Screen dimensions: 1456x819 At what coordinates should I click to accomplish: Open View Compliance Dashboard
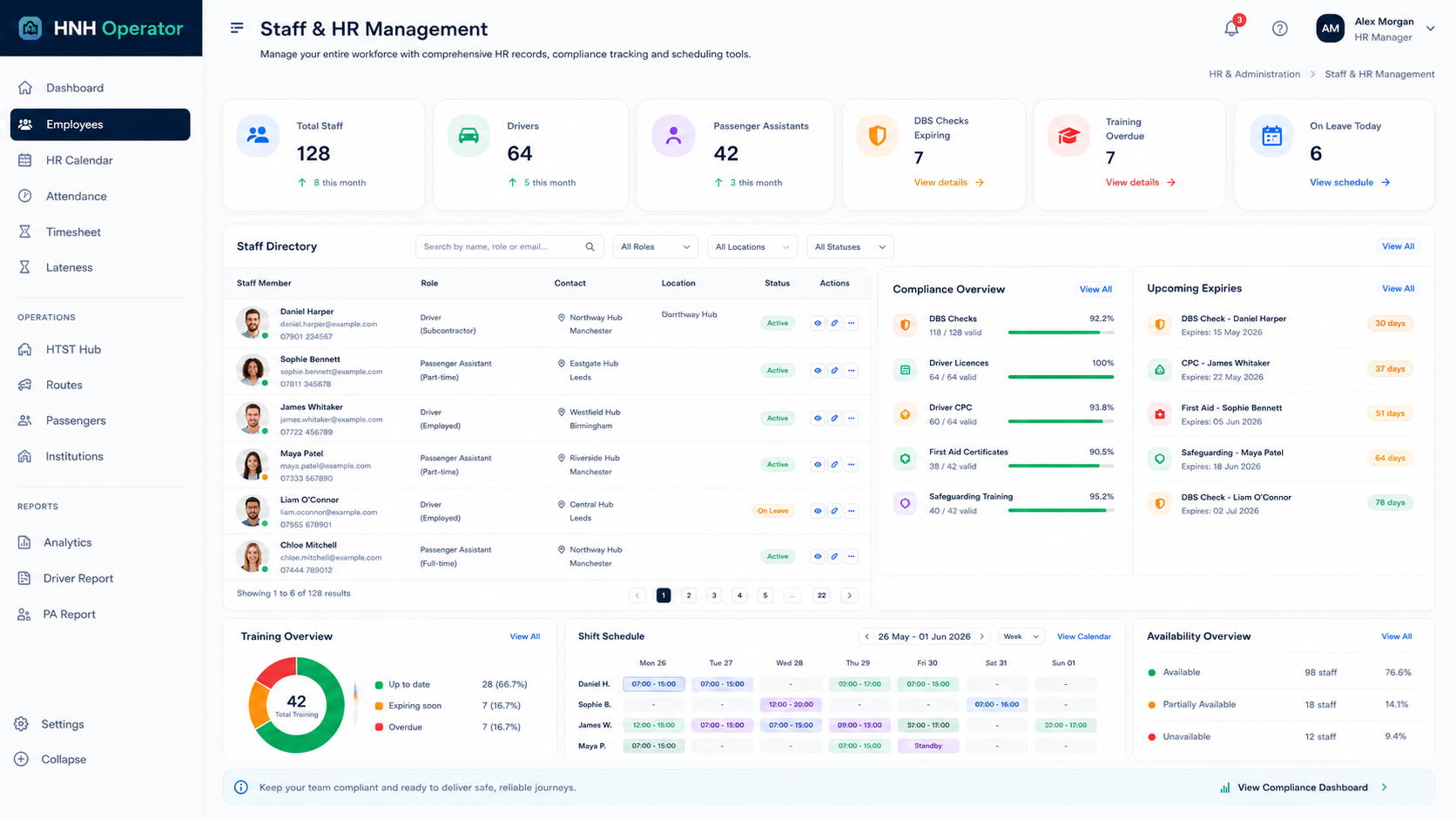click(1304, 788)
